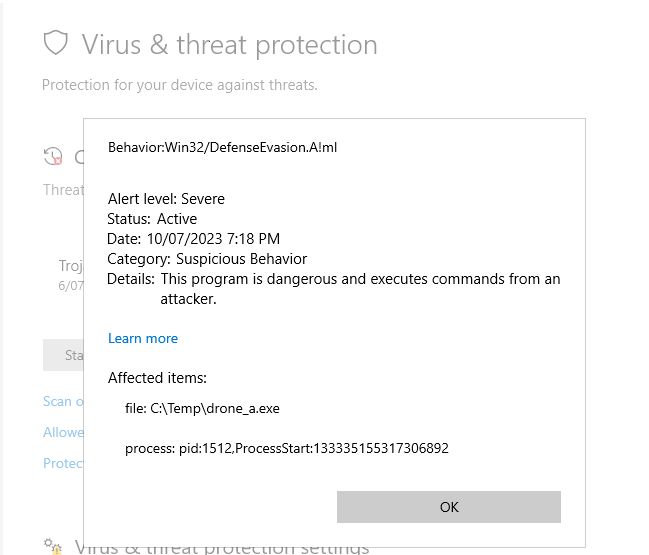649x555 pixels.
Task: Click the process pid:1512 line
Action: tap(287, 448)
